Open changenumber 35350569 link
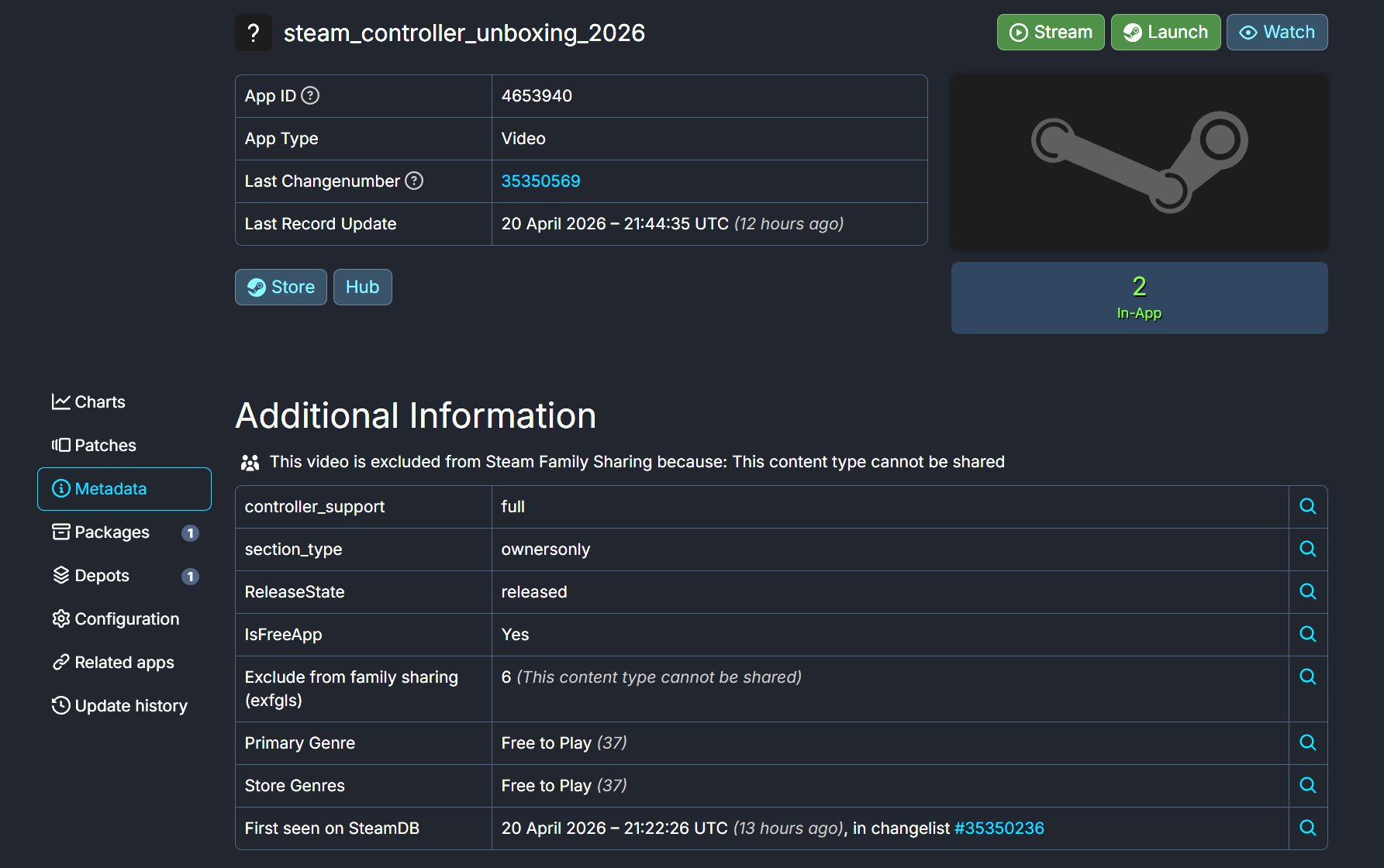Screen dimensions: 1384x868 click(x=540, y=181)
